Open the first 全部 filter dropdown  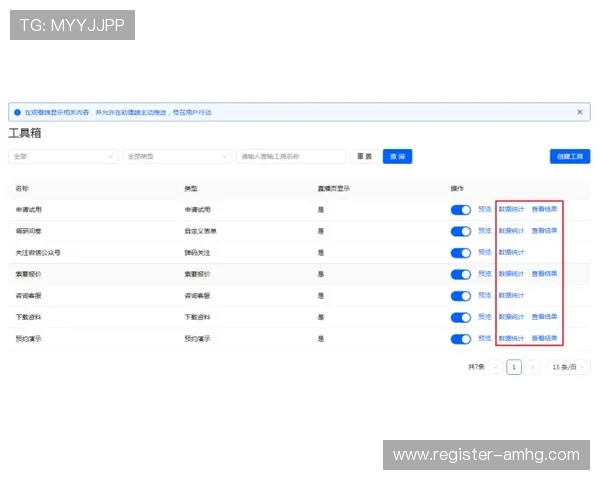point(62,156)
